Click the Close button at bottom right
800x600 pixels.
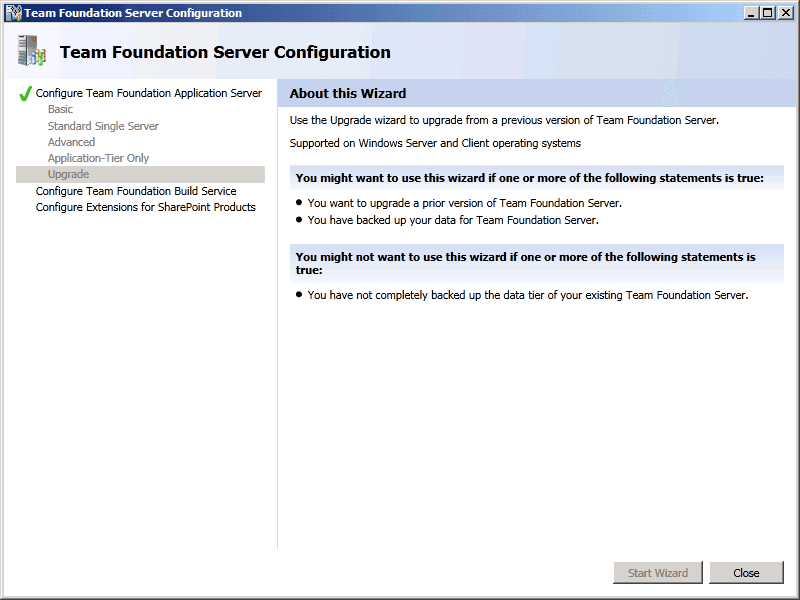coord(746,573)
